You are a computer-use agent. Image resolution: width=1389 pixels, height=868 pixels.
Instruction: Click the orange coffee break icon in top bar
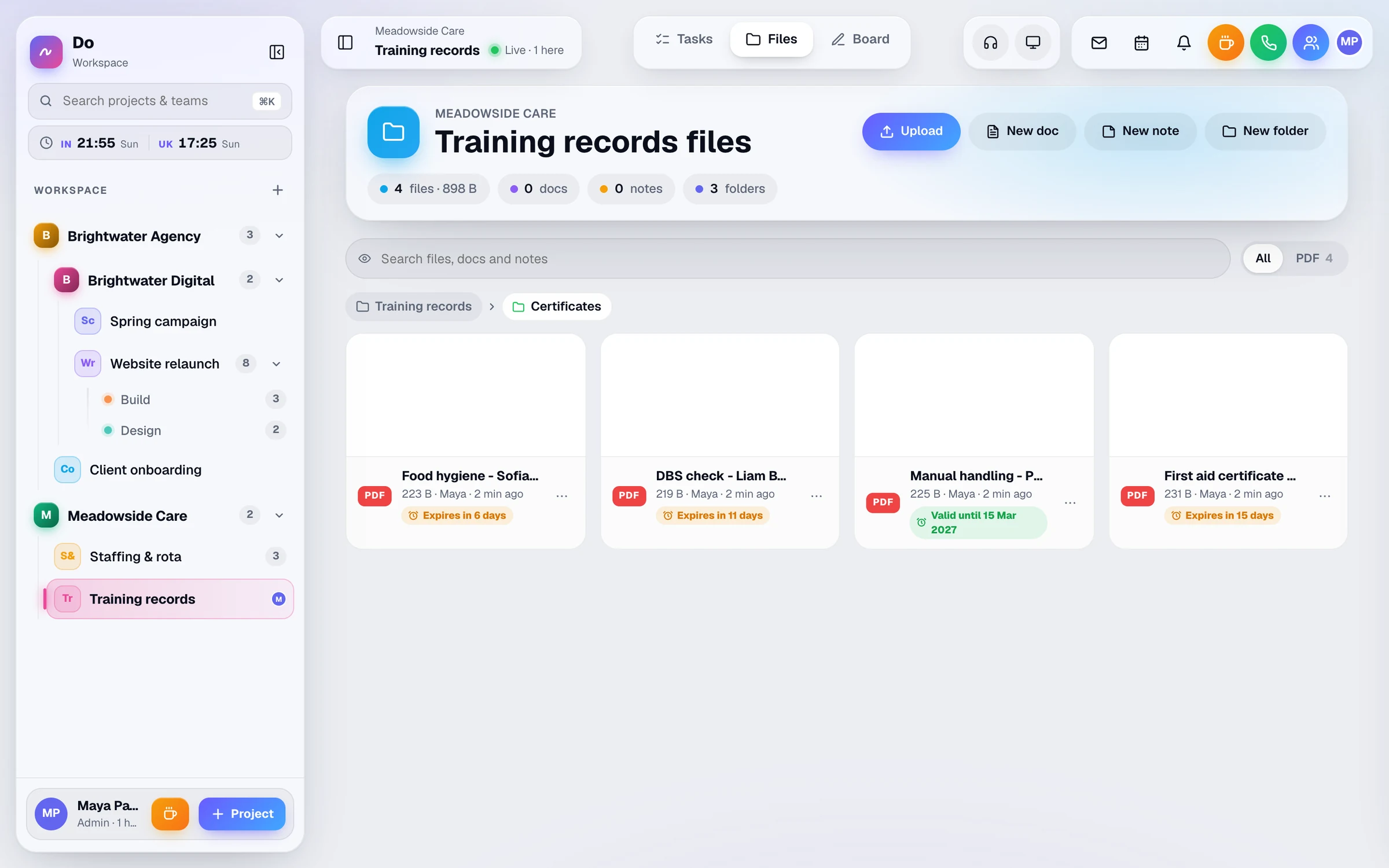pos(1226,42)
